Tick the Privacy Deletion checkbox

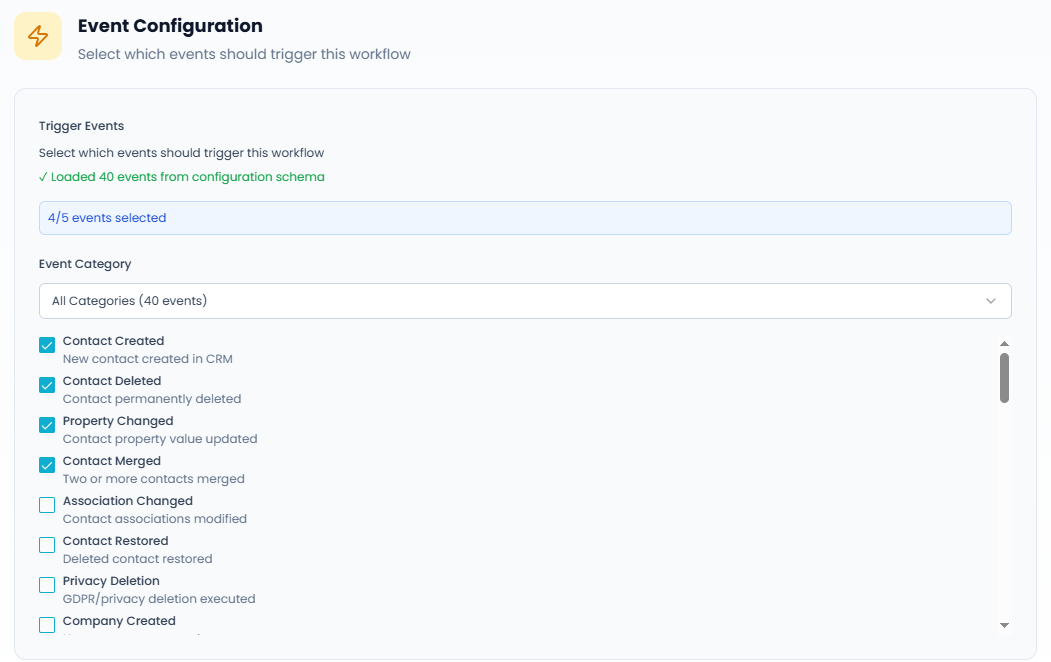pyautogui.click(x=47, y=585)
